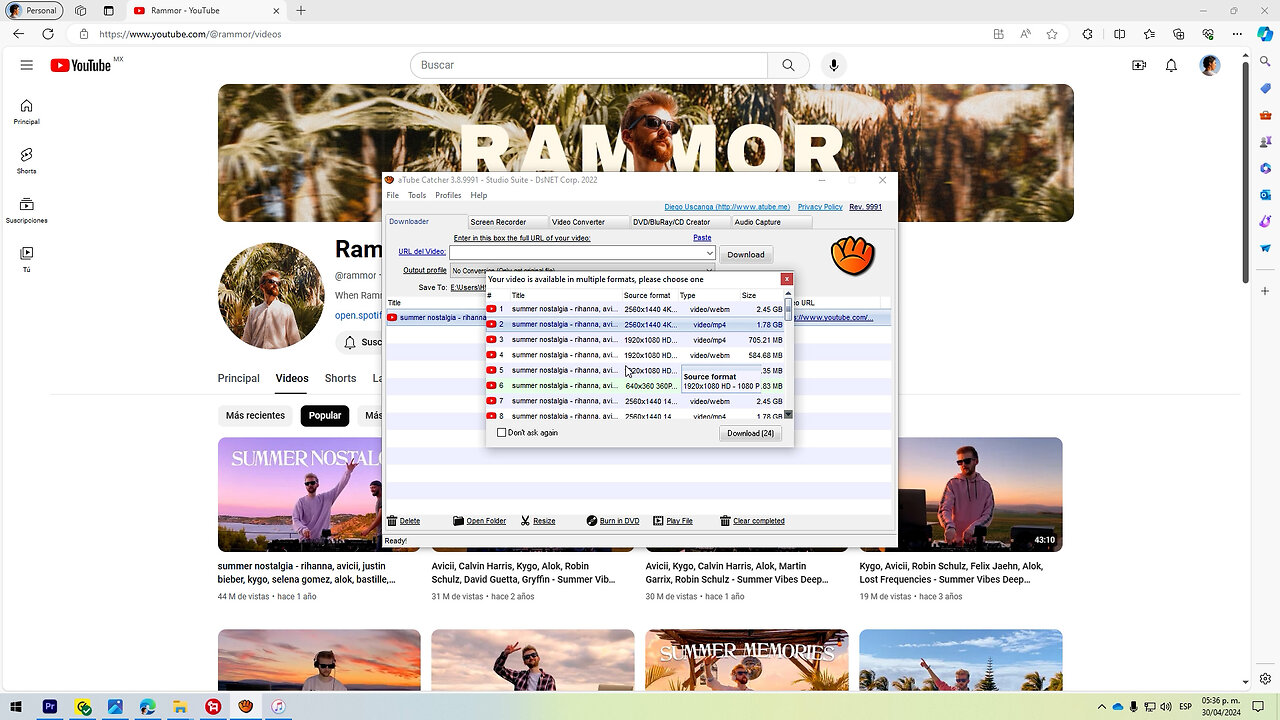Select format row 6 640x360 360P
This screenshot has width=1280, height=720.
point(635,386)
